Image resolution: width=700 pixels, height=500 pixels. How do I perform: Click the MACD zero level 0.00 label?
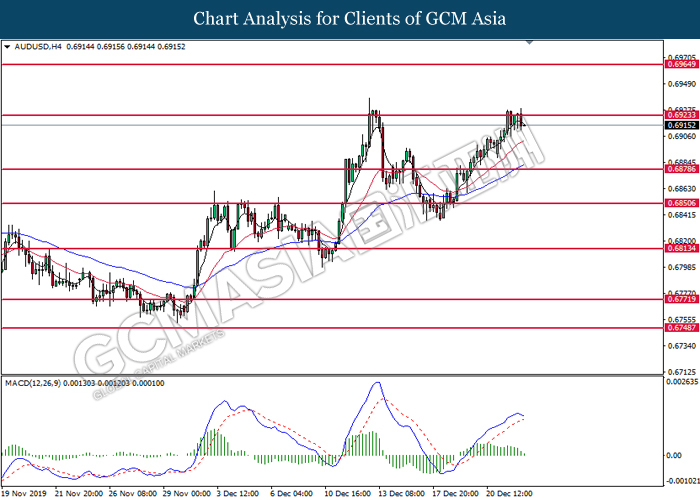(674, 455)
